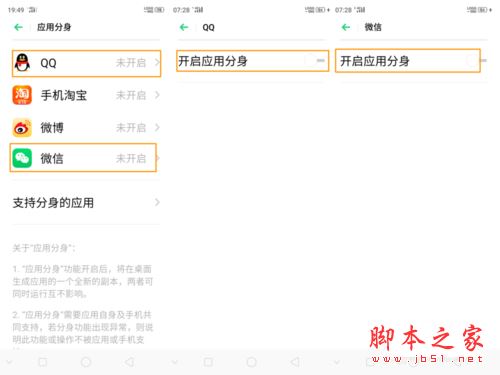Tap back triangle in QQ phone screen
The image size is (500, 375).
click(295, 362)
